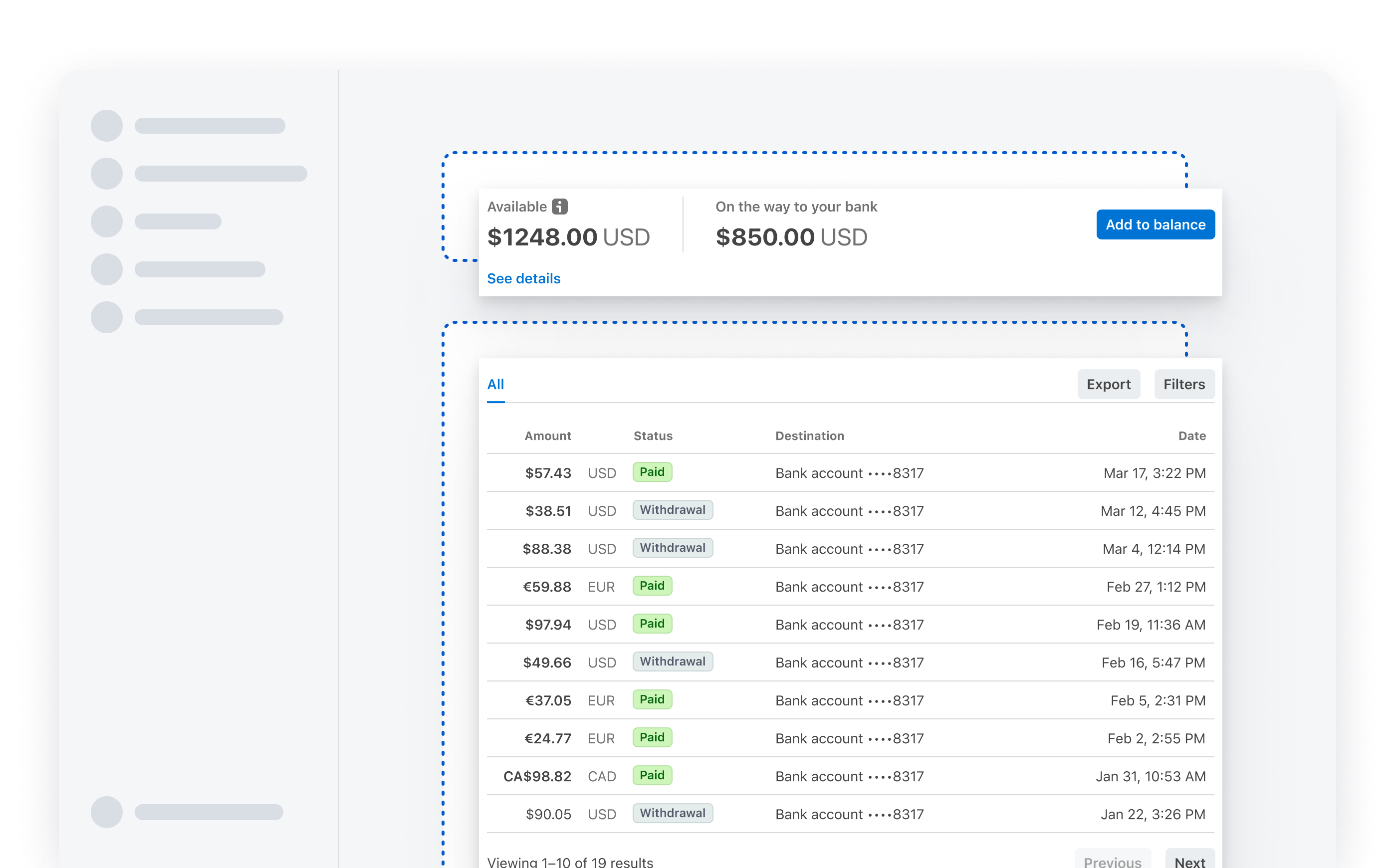Switch to the All tab
Screen dimensions: 1395x868
[495, 384]
